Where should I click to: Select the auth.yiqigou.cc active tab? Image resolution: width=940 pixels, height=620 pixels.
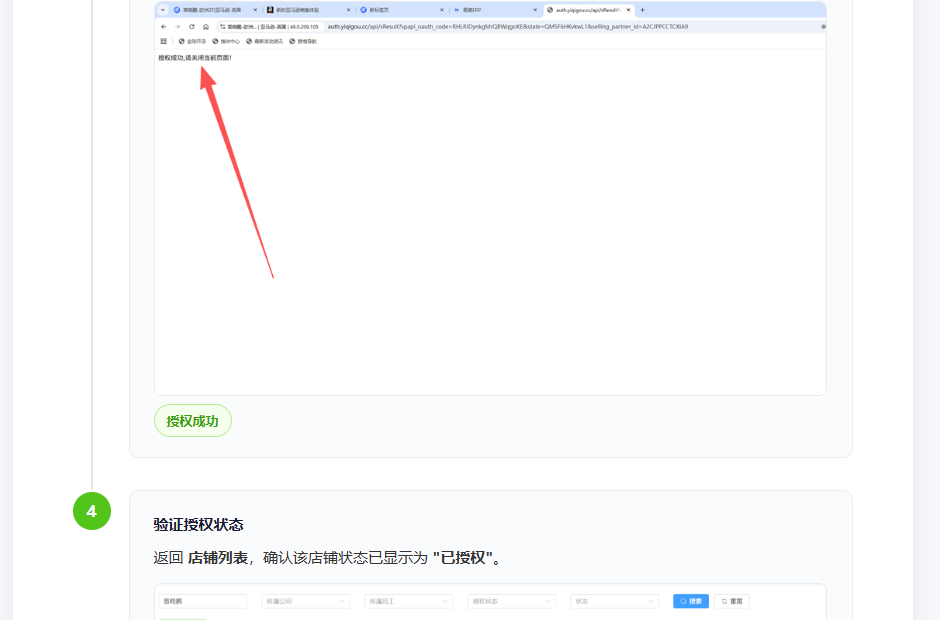click(x=588, y=10)
